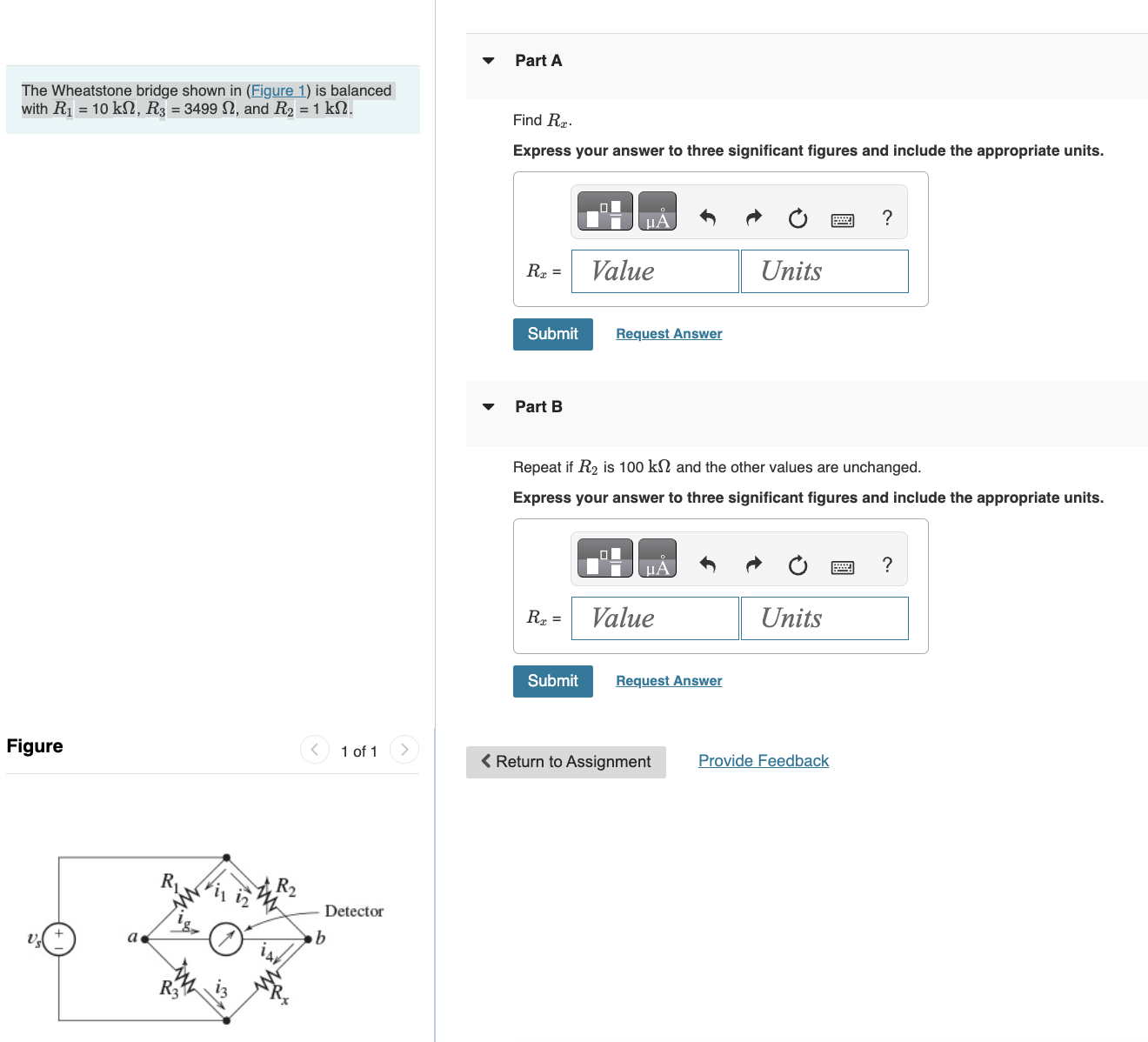Select the μÅ units template icon in Part A
The width and height of the screenshot is (1148, 1042).
tap(657, 210)
